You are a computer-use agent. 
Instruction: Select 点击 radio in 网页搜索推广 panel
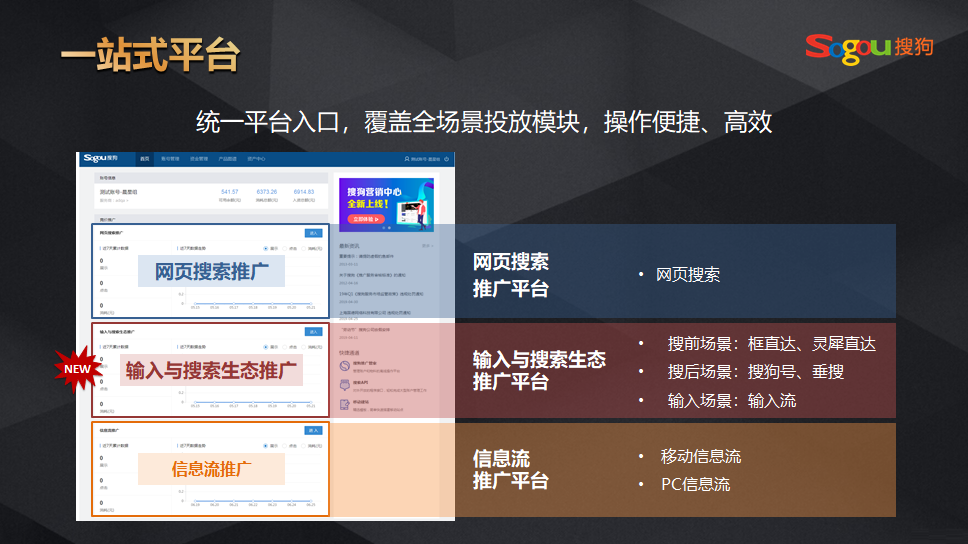click(285, 248)
